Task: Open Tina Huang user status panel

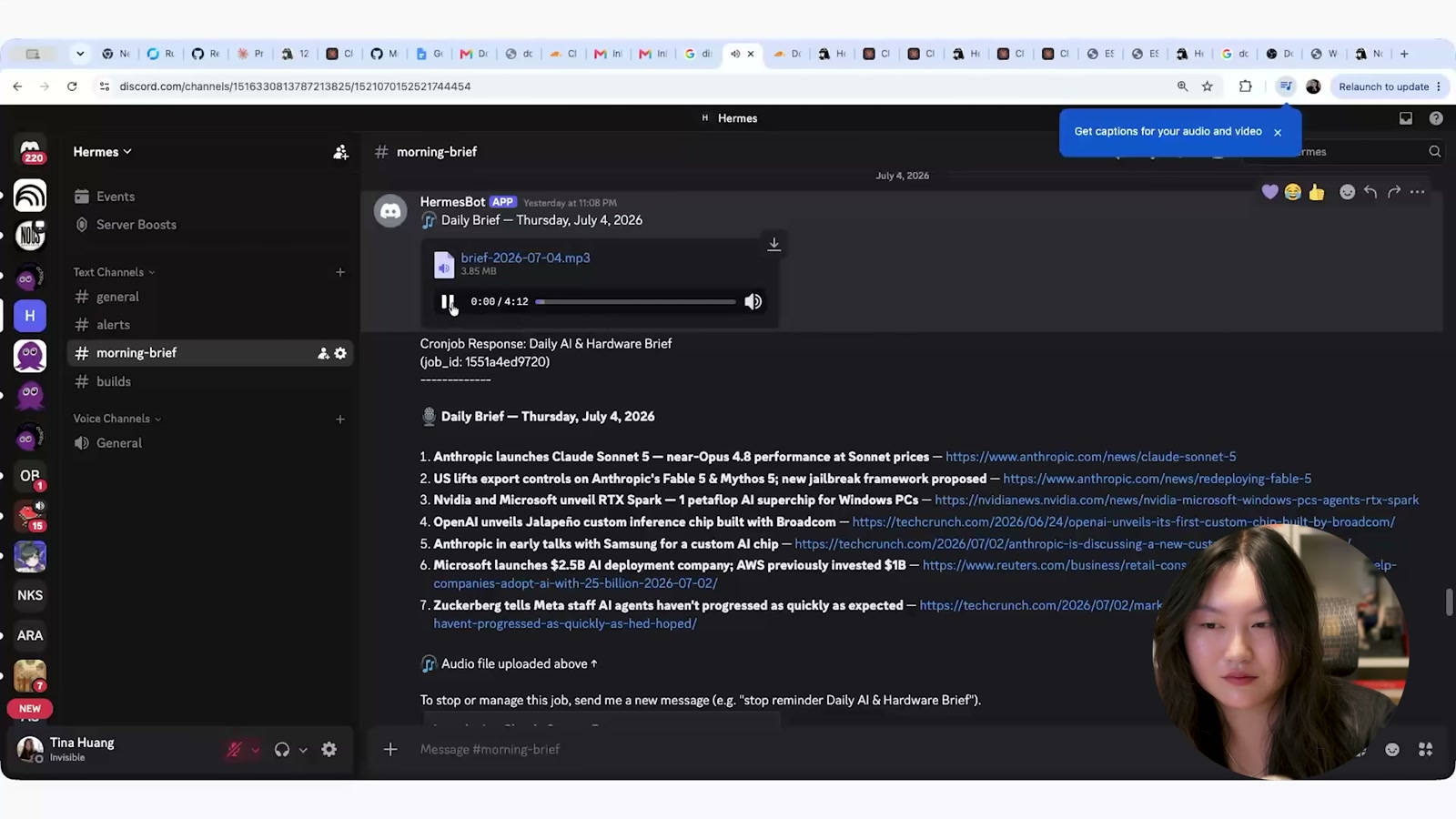Action: point(68,749)
